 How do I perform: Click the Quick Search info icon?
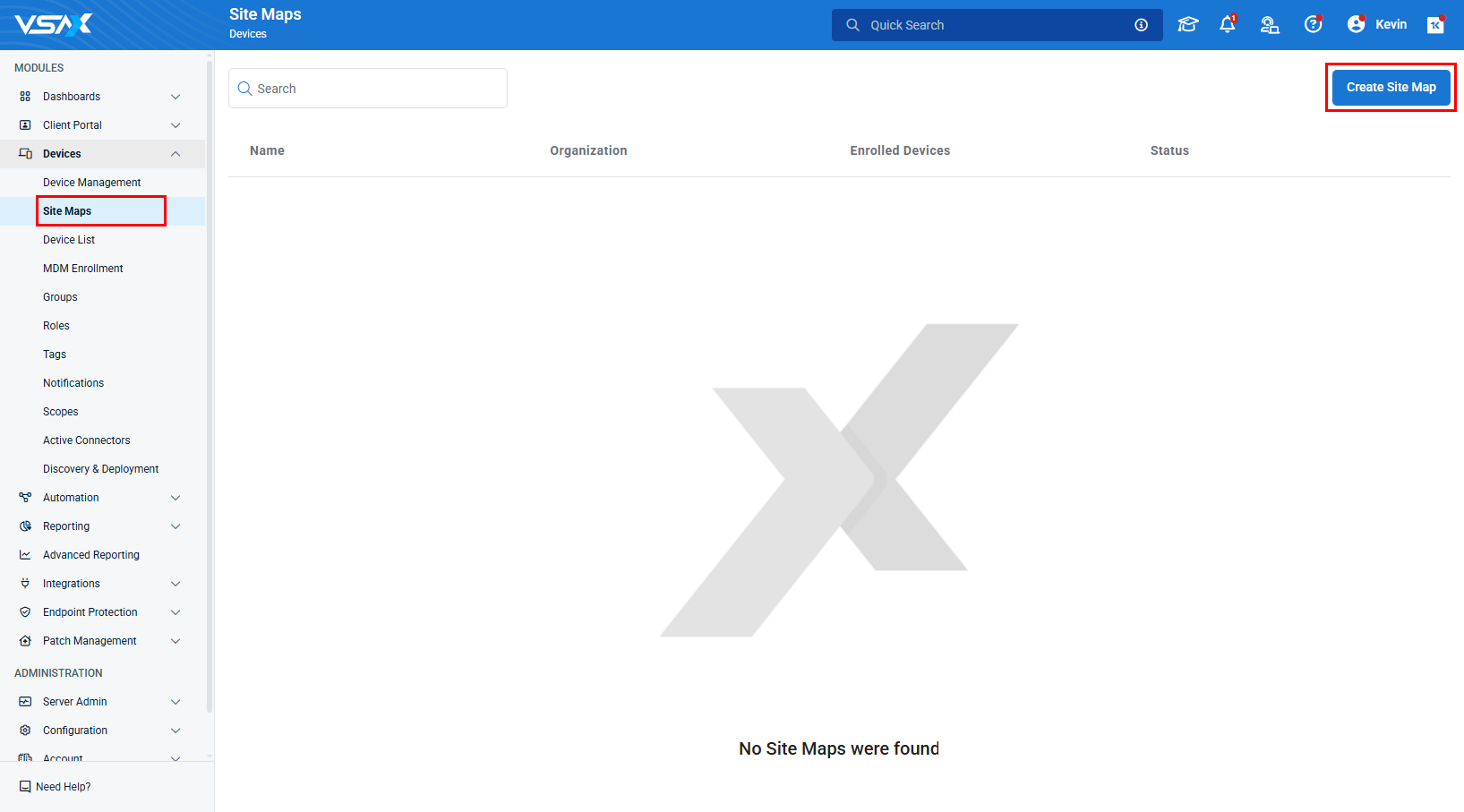1141,25
